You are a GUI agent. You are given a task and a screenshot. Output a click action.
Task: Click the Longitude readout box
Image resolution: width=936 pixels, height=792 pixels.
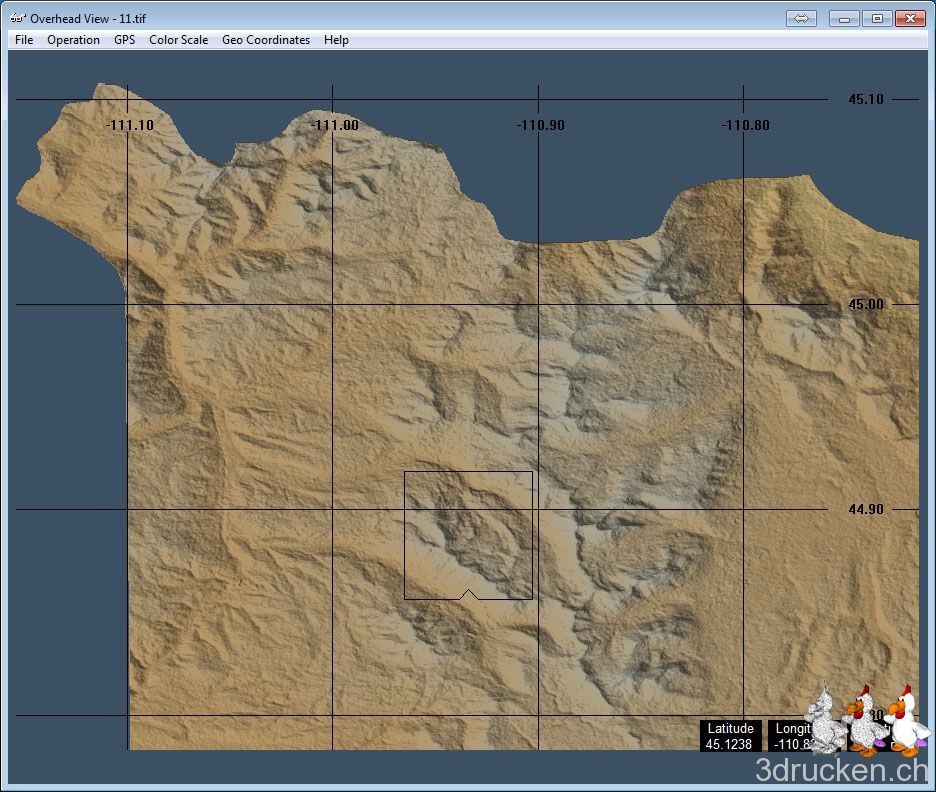click(x=790, y=736)
